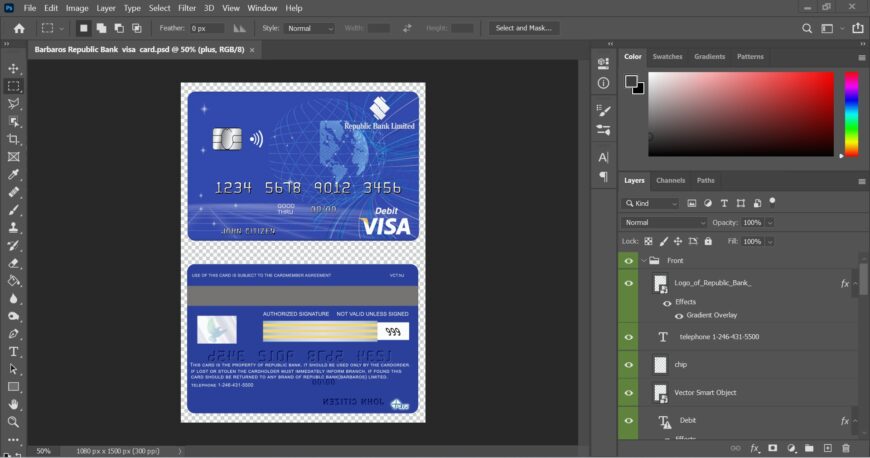The width and height of the screenshot is (870, 458).
Task: Click the hue spectrum slider in Color panel
Action: coord(851,114)
